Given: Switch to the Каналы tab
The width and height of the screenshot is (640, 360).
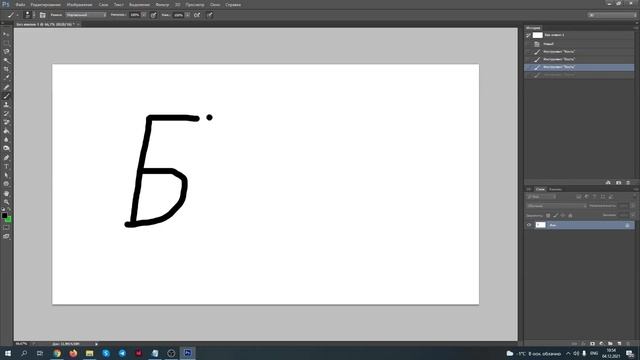Looking at the screenshot, I should (555, 189).
